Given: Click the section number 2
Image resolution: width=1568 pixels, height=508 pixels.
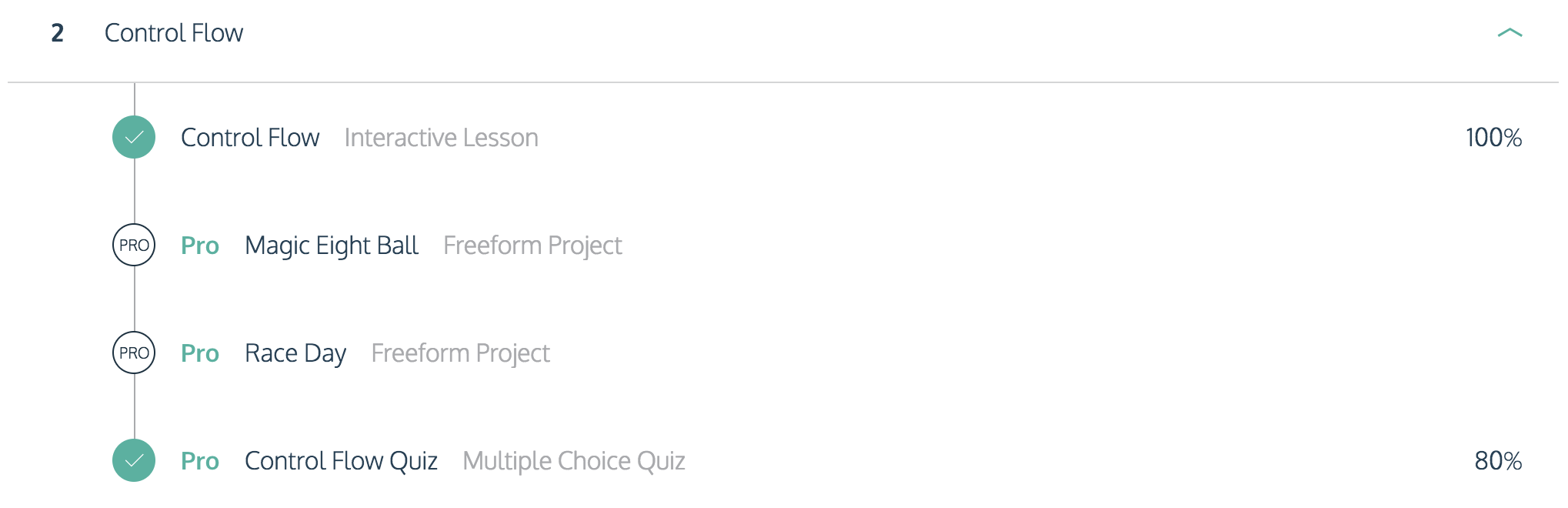Looking at the screenshot, I should [58, 33].
